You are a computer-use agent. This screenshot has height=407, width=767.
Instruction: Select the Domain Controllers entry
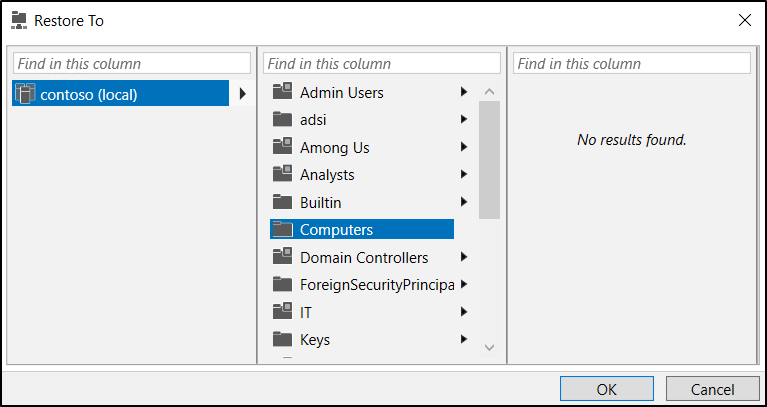point(362,257)
